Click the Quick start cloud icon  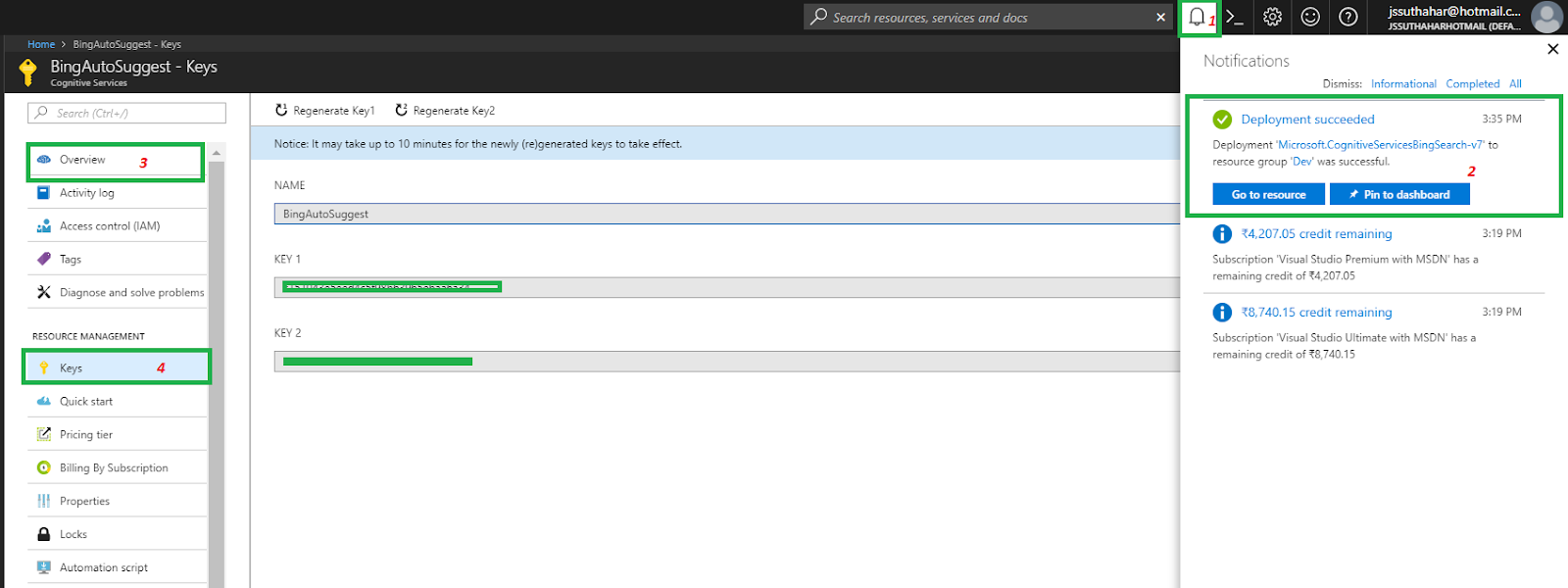point(43,401)
